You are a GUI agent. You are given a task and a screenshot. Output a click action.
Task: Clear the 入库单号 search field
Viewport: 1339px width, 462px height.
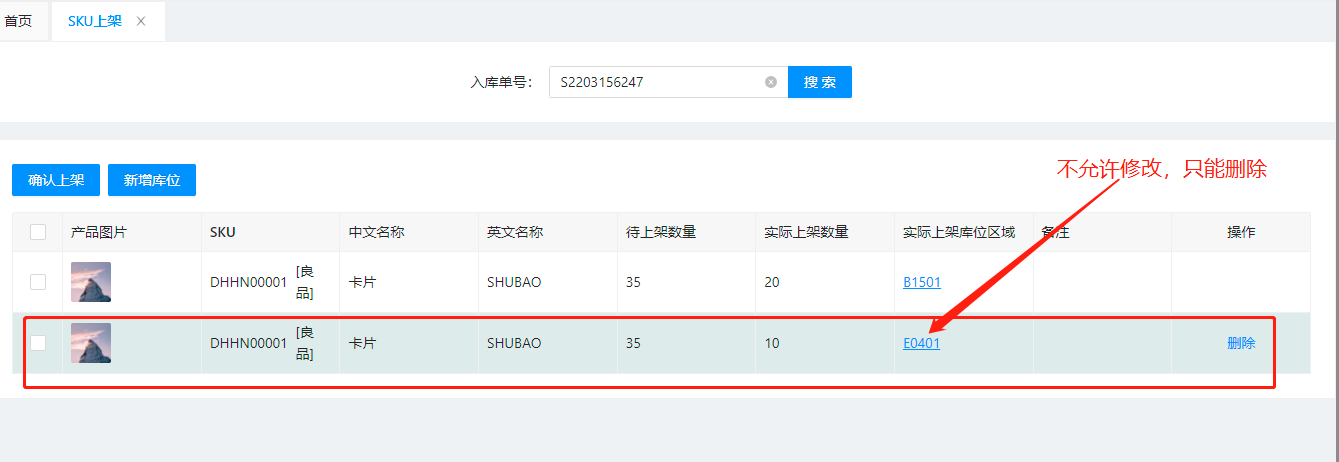[x=771, y=82]
